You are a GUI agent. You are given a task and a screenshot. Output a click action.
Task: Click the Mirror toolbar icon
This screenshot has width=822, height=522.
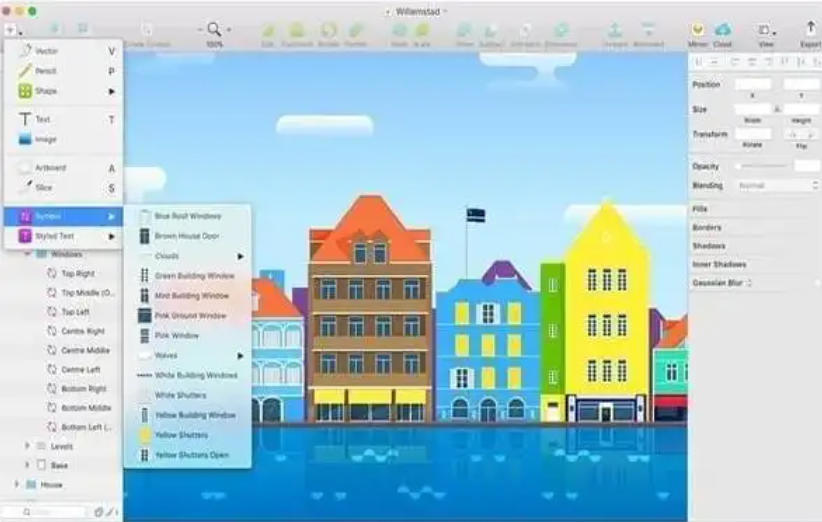point(697,30)
